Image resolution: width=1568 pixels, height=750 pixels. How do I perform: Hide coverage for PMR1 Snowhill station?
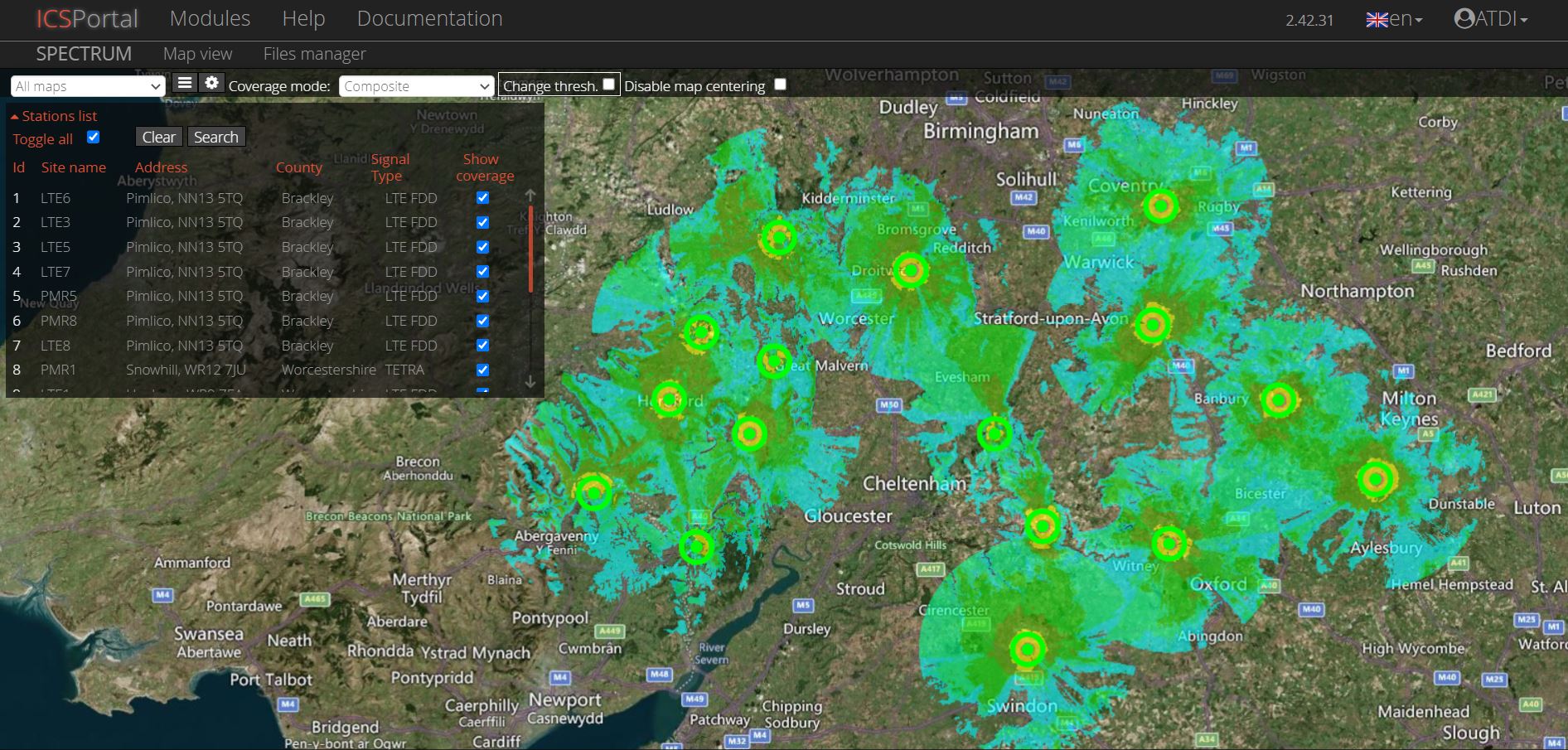[482, 370]
